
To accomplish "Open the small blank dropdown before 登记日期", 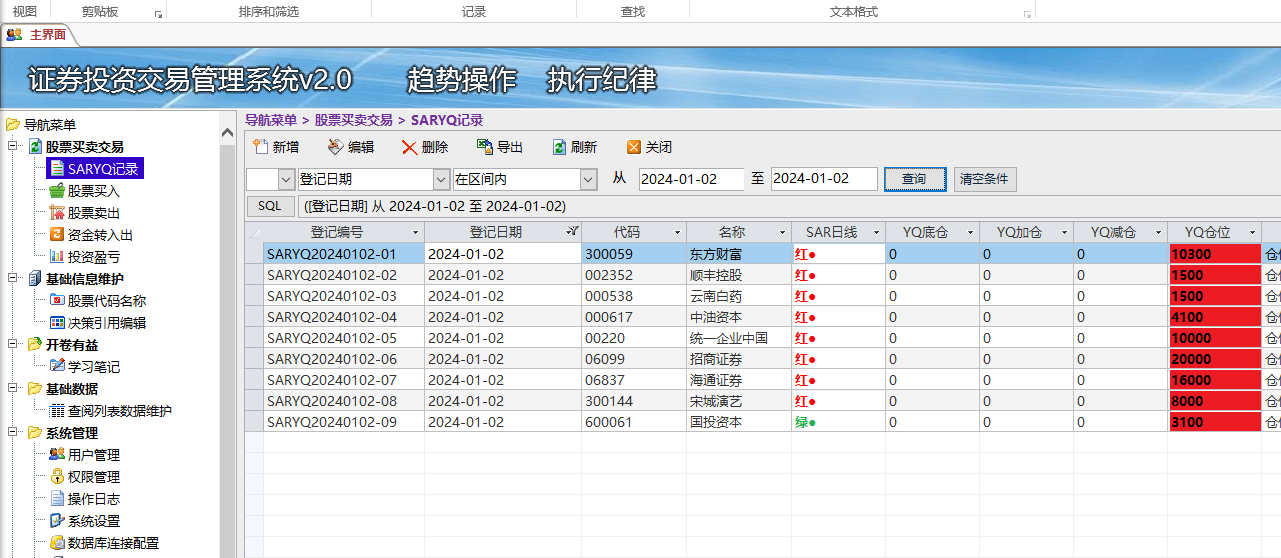I will click(x=285, y=179).
